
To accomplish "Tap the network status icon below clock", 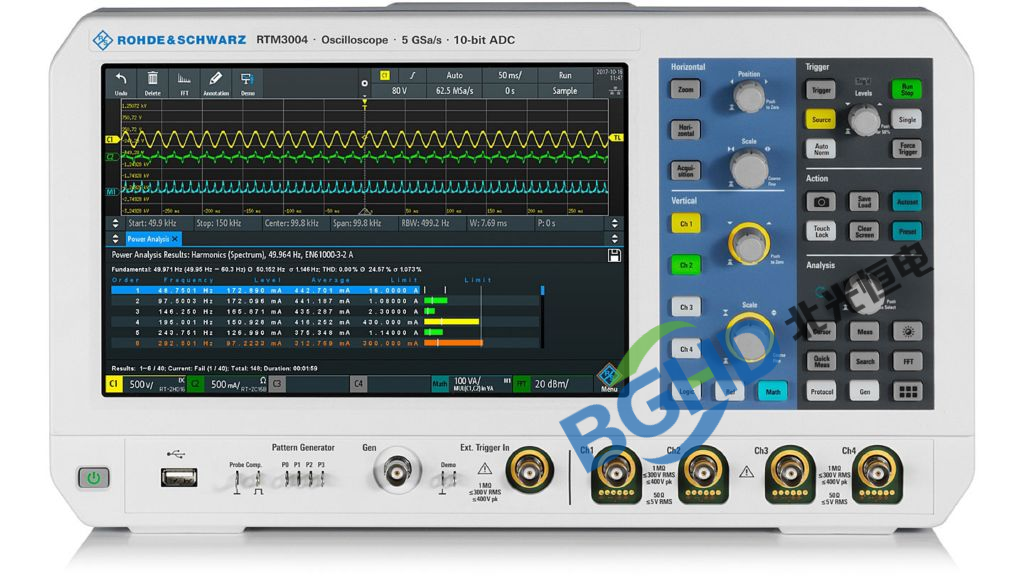I will [616, 89].
